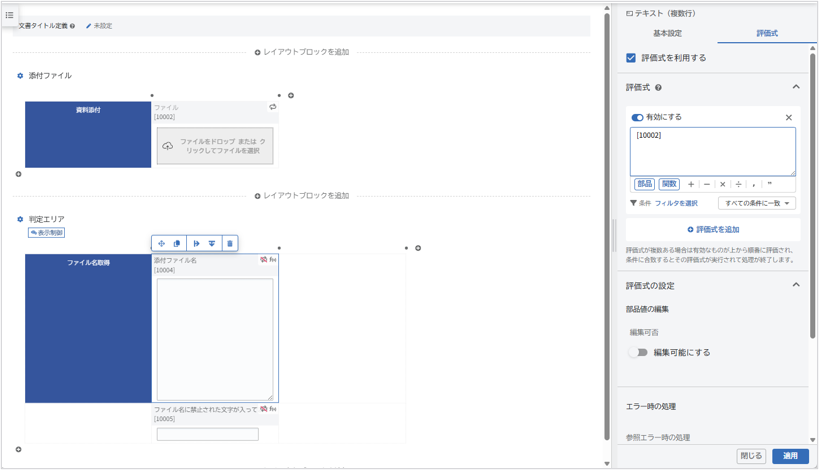Collapse the 評価式 section

click(795, 87)
